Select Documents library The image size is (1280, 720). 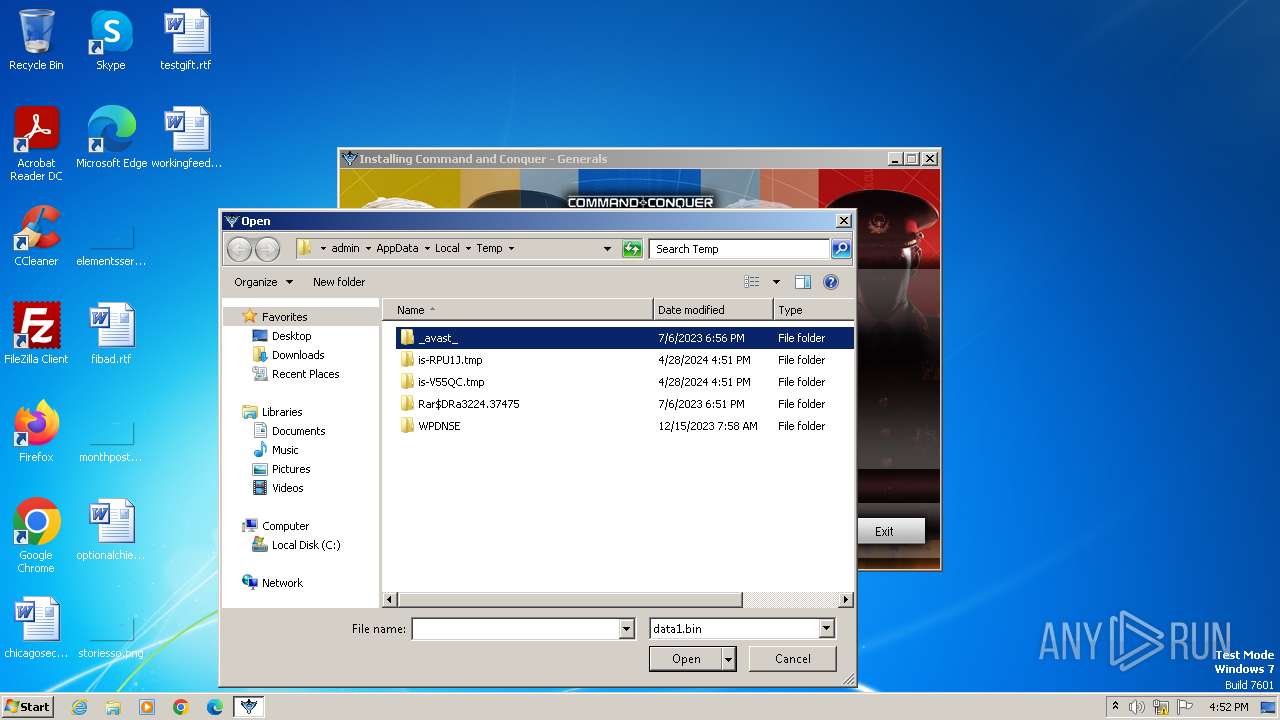point(298,431)
